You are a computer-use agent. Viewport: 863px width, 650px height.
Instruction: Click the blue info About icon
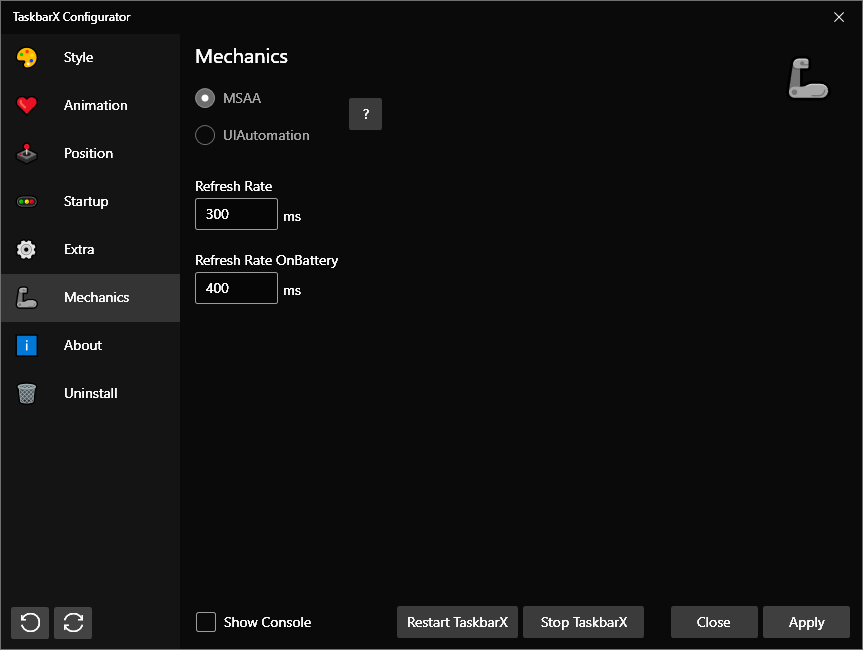(27, 346)
